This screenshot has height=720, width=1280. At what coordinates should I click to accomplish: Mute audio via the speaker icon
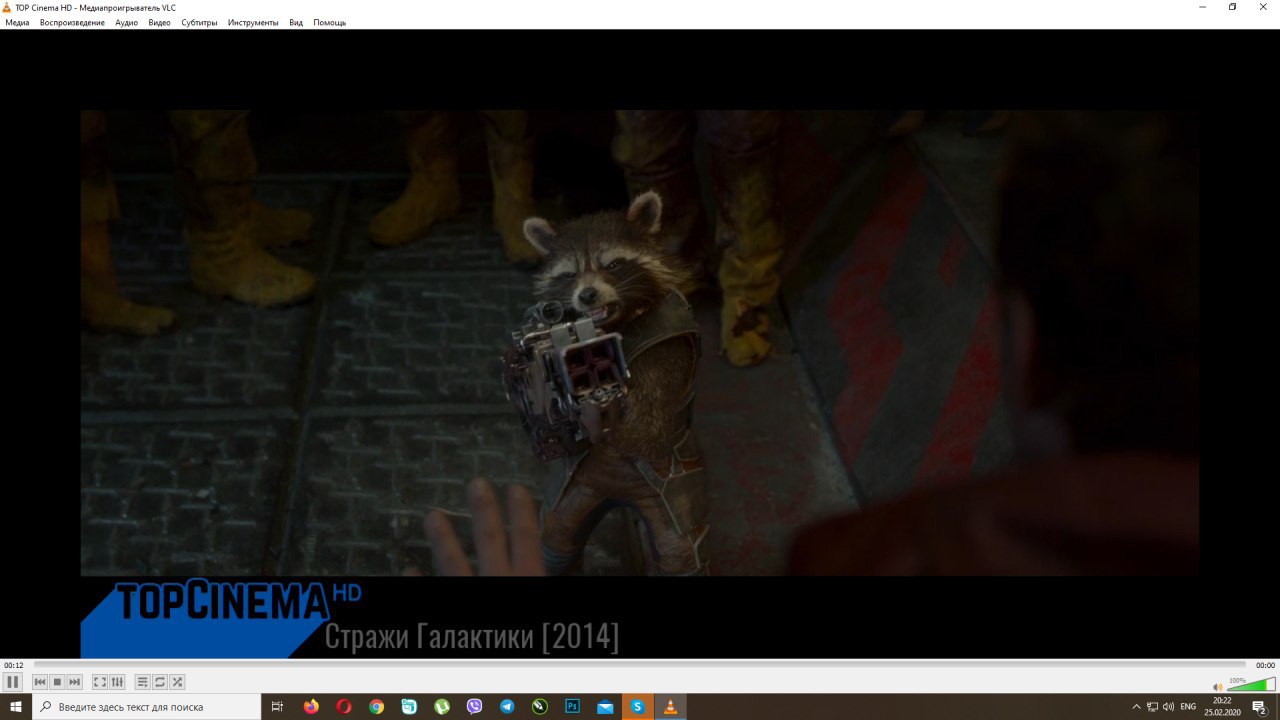1218,686
